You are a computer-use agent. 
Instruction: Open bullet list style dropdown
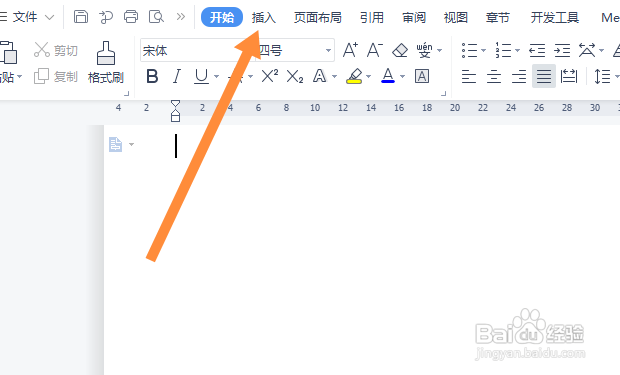(x=483, y=51)
